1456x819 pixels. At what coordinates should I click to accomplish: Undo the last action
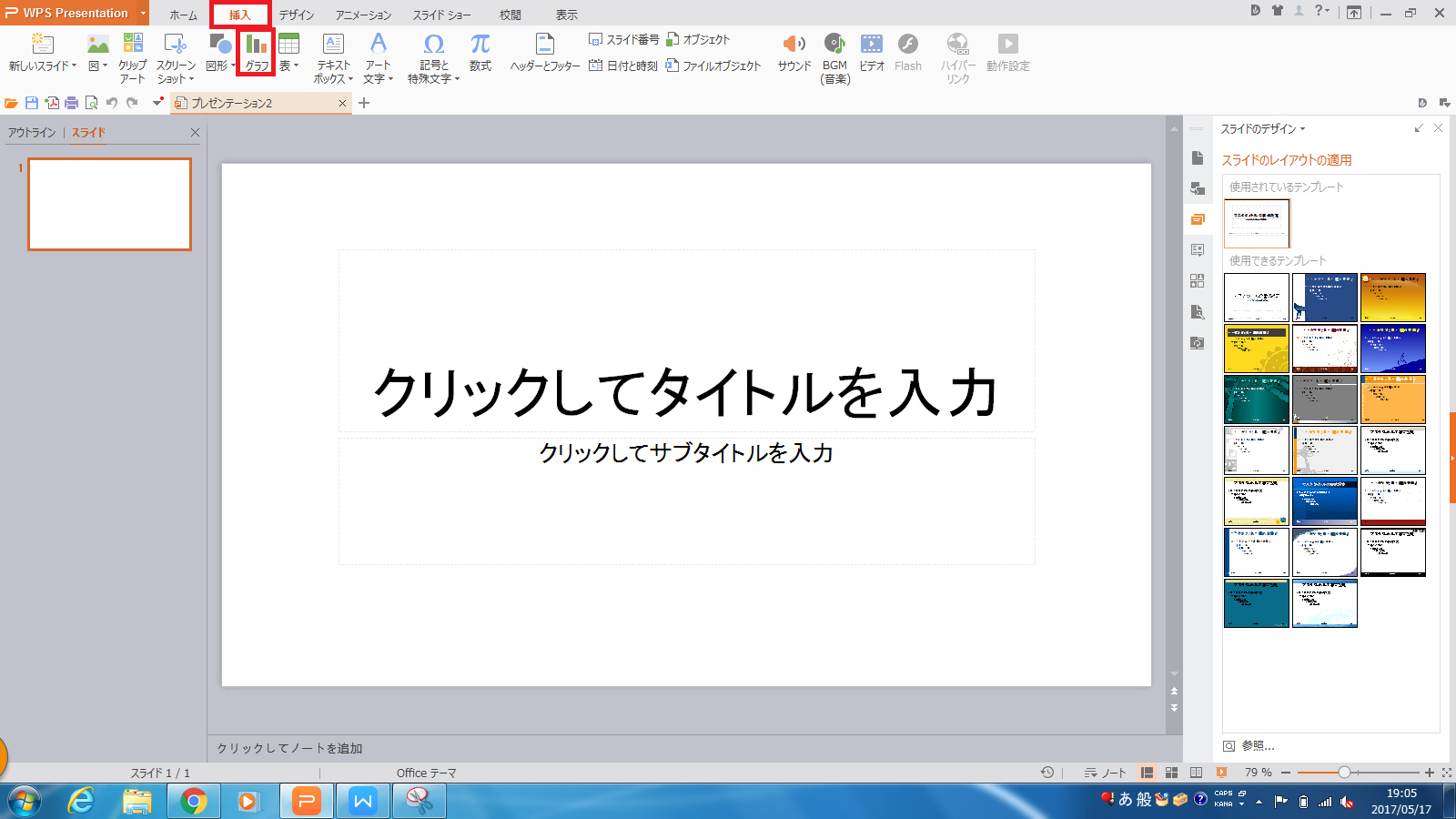pos(112,103)
